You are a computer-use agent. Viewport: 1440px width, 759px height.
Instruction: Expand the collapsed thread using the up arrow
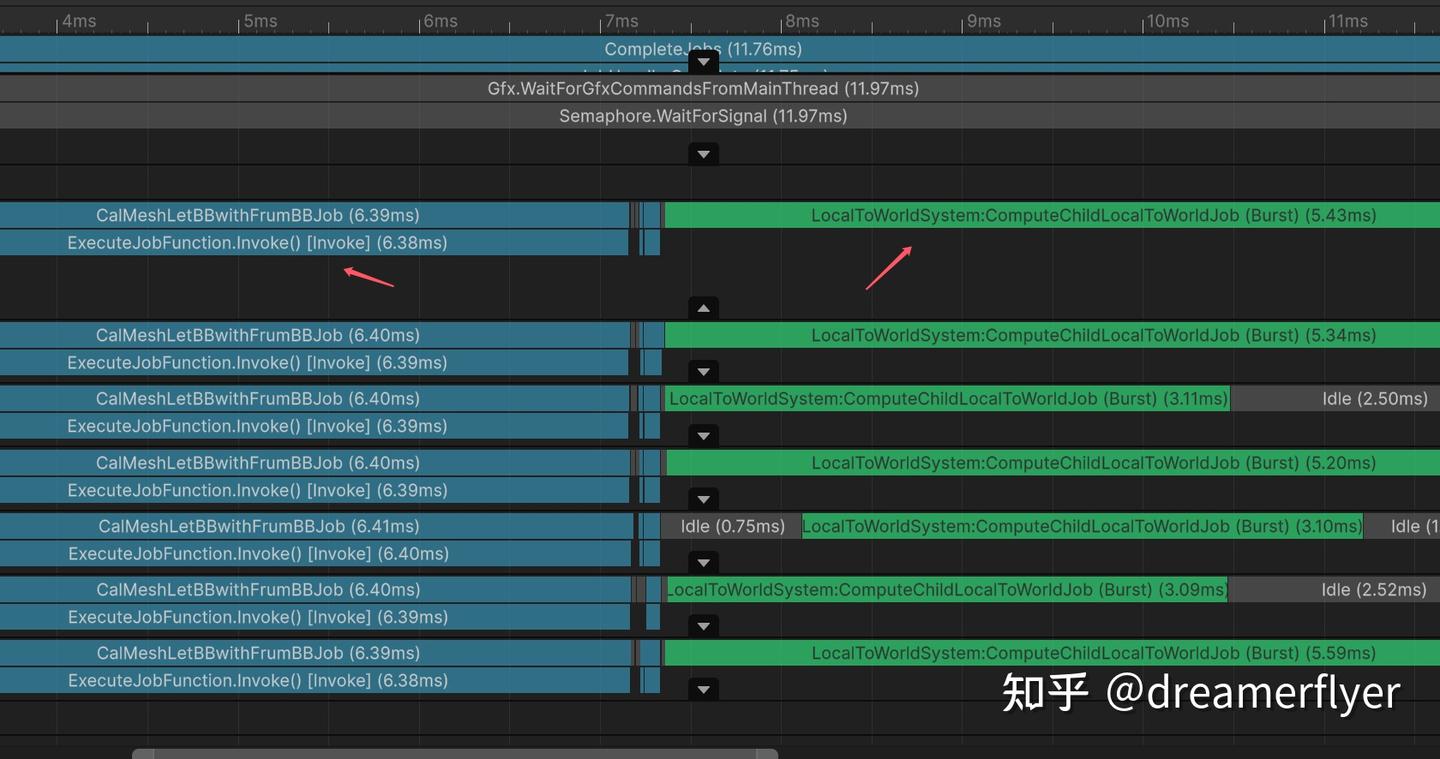pos(703,307)
